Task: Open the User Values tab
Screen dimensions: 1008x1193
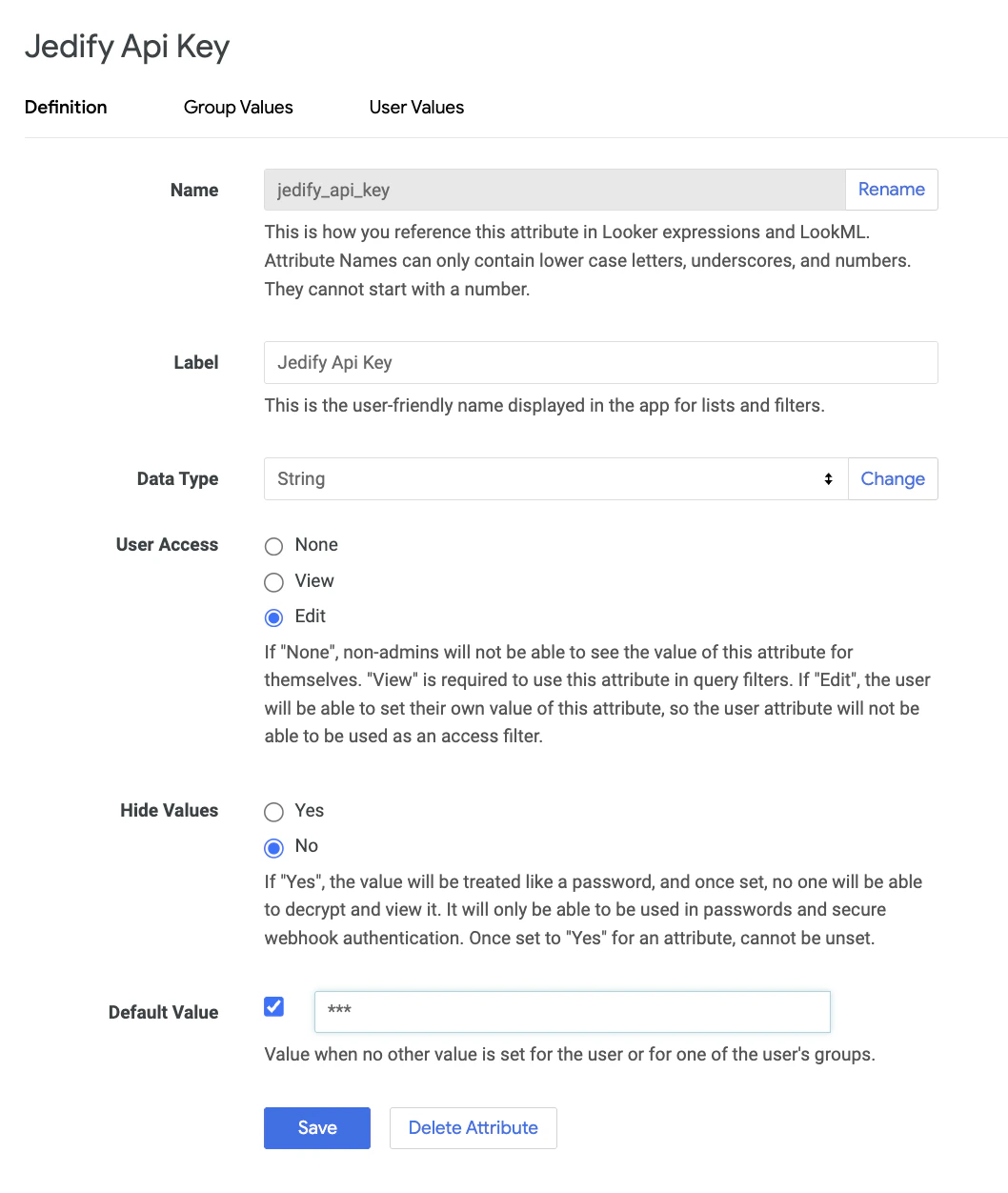Action: tap(415, 108)
